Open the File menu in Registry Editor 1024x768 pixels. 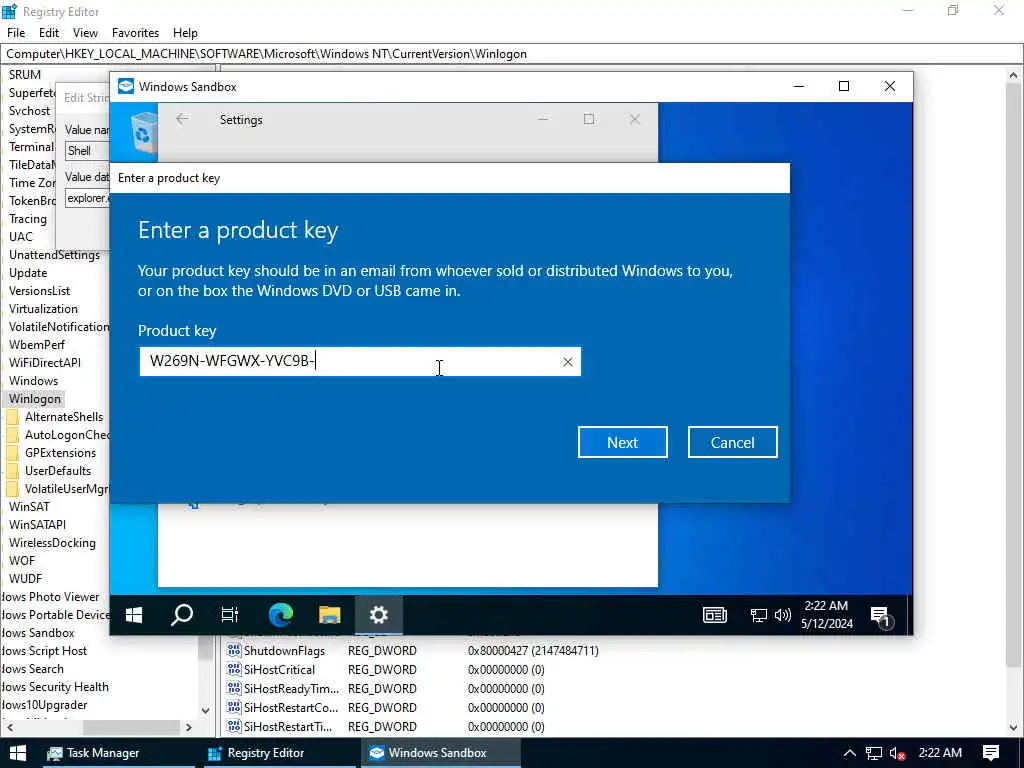point(16,33)
